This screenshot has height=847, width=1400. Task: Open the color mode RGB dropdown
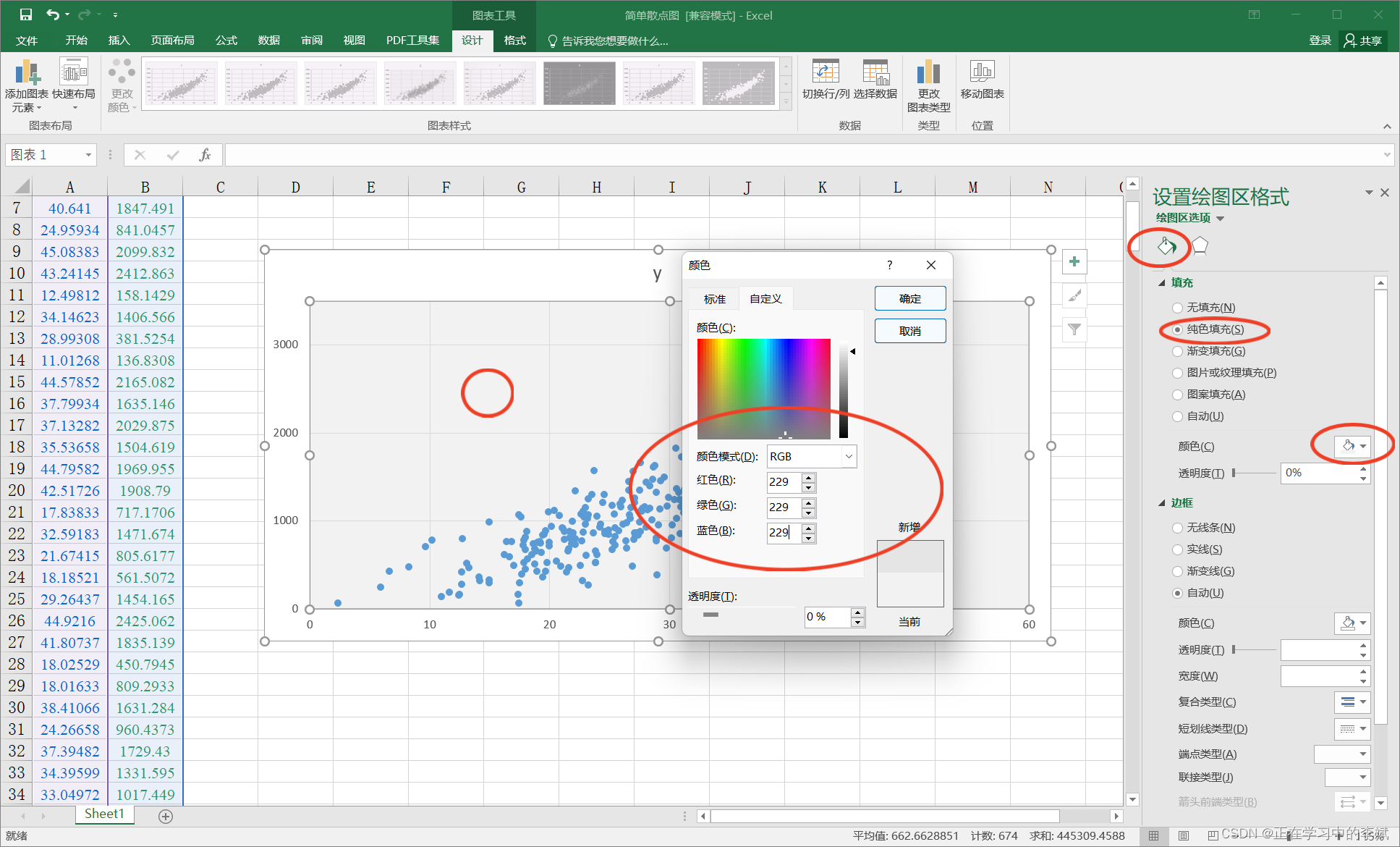[x=849, y=457]
